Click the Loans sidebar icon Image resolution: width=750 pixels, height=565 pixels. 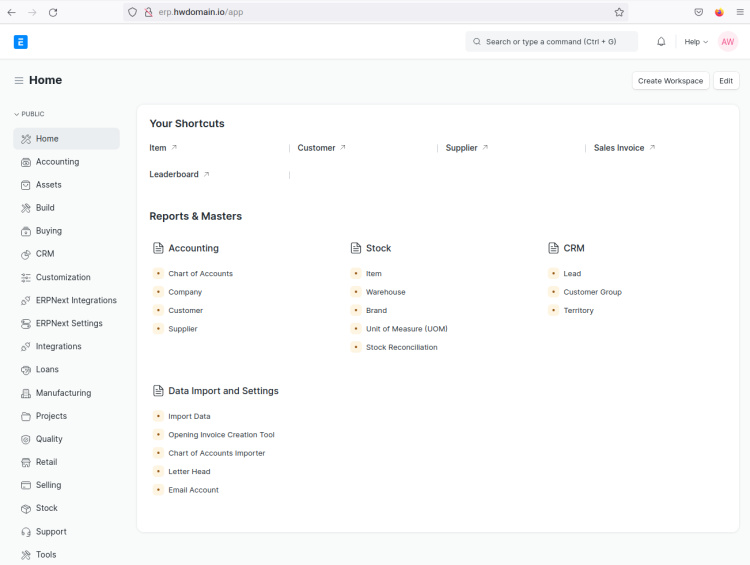click(26, 370)
